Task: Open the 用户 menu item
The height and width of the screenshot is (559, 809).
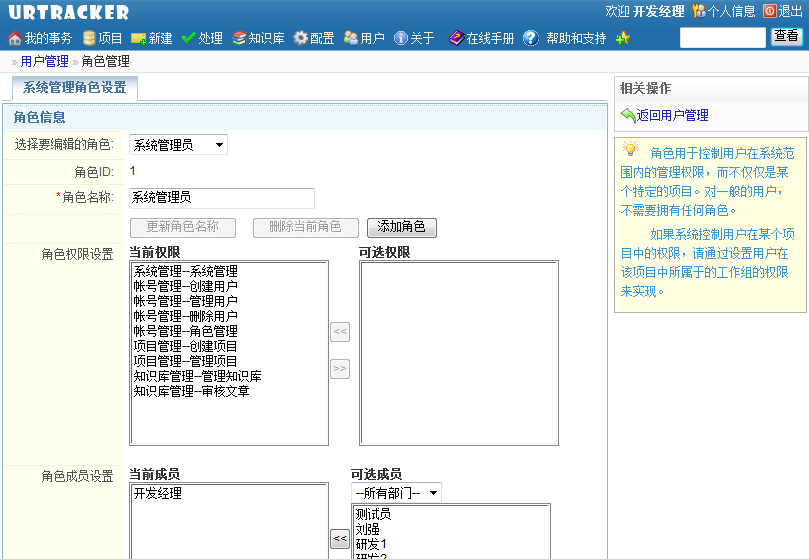Action: 364,38
